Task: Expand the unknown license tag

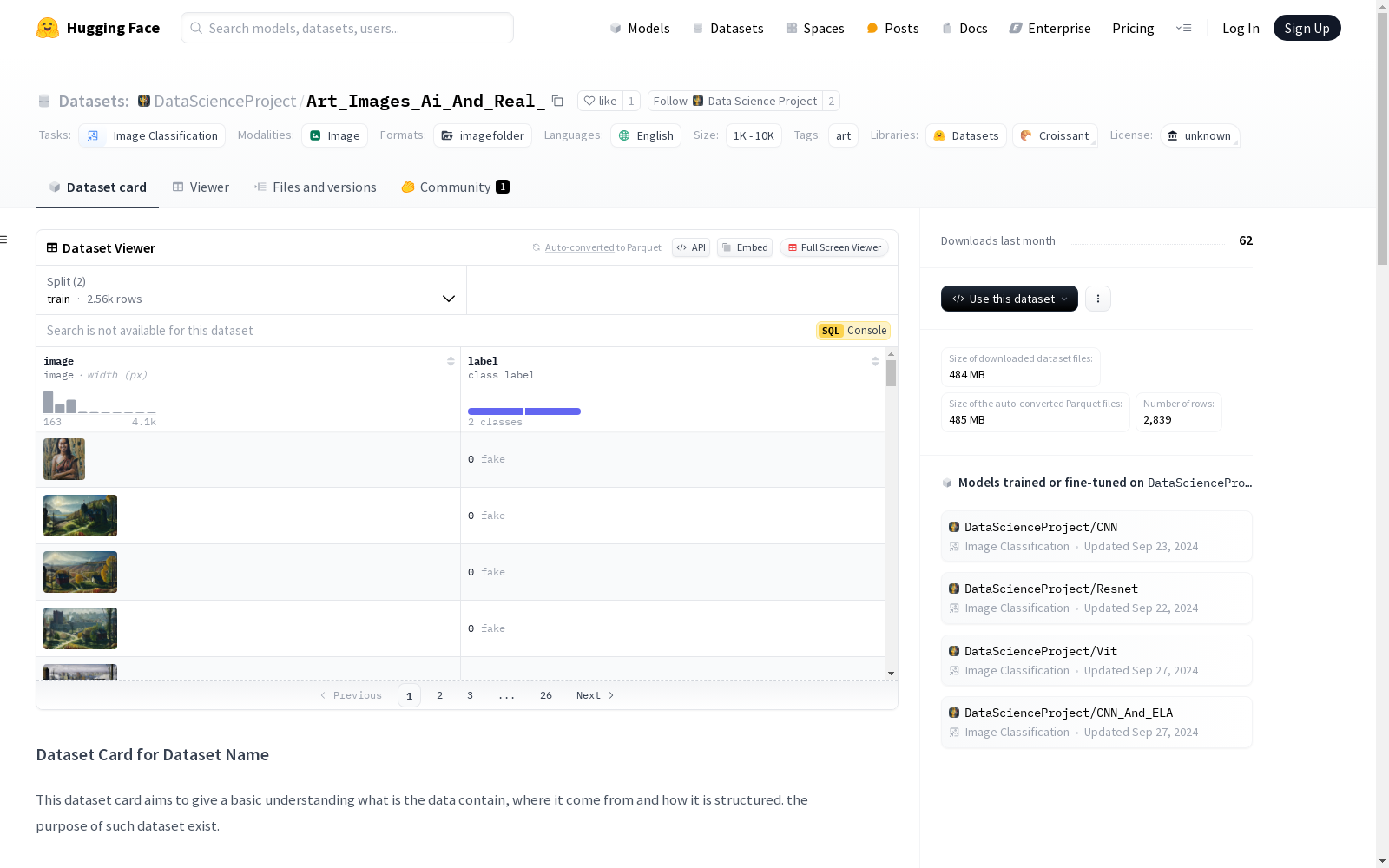Action: [x=1200, y=135]
